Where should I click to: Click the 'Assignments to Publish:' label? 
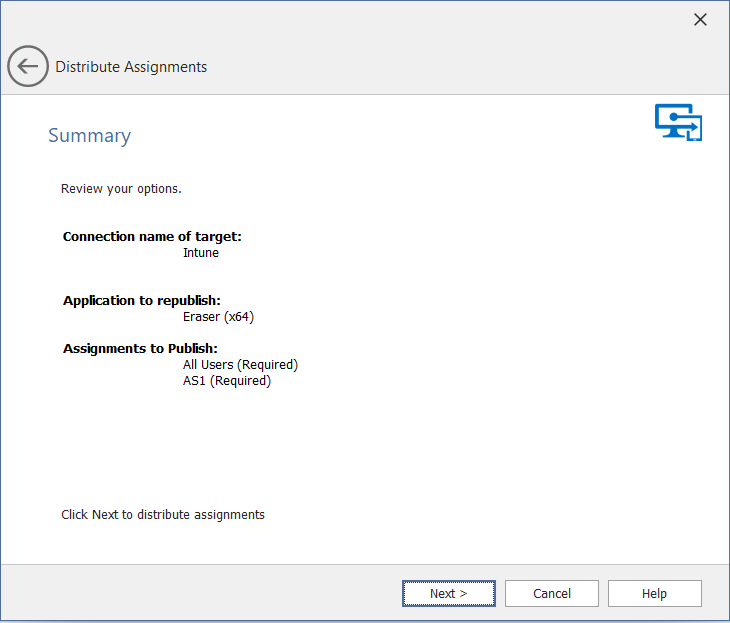[140, 349]
